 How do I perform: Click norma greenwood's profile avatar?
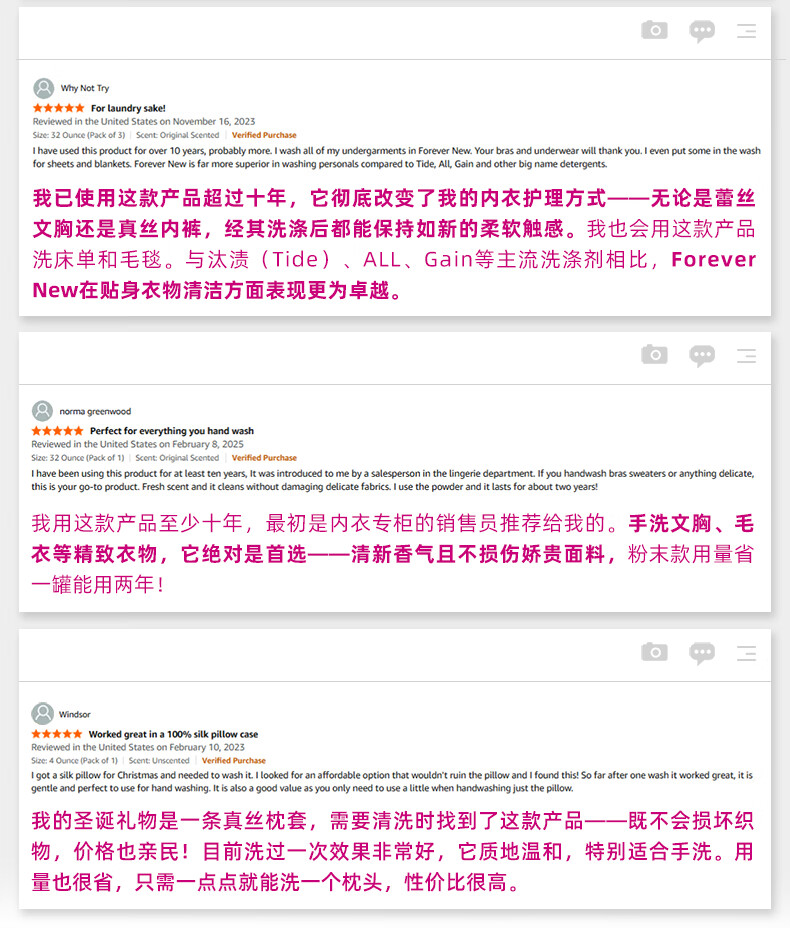42,411
